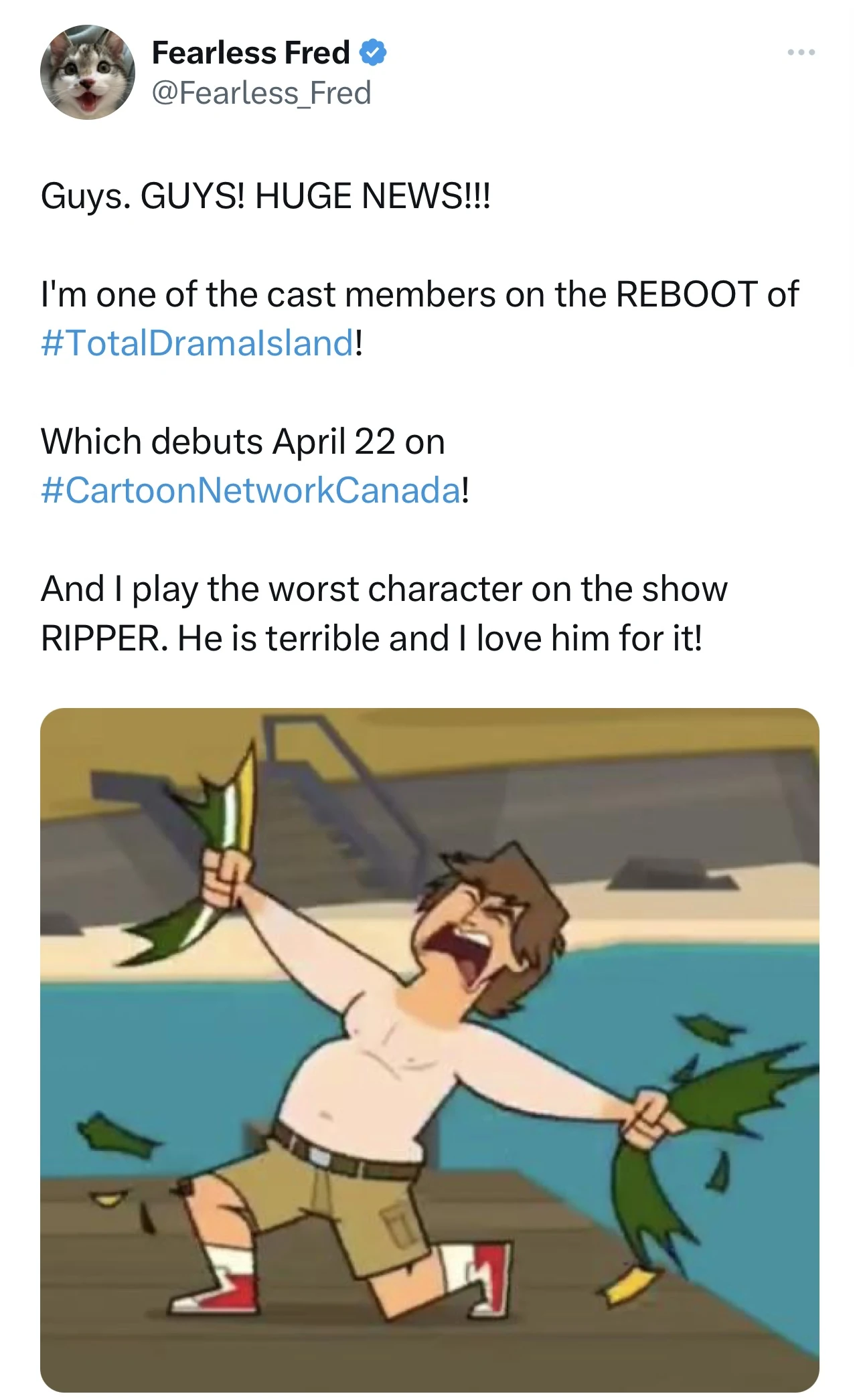Click the belt buckle on the character

coord(319,1156)
